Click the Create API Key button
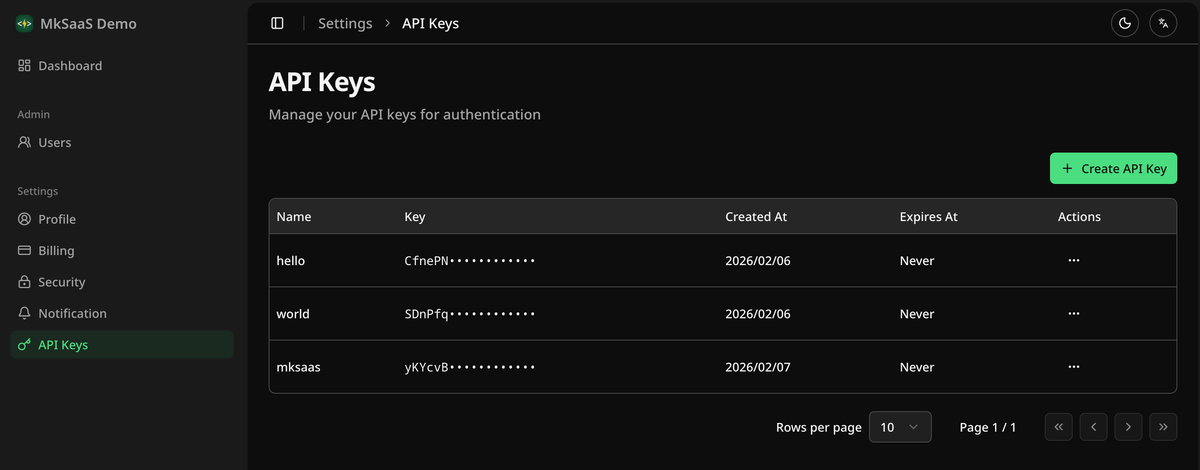The image size is (1200, 470). tap(1113, 169)
